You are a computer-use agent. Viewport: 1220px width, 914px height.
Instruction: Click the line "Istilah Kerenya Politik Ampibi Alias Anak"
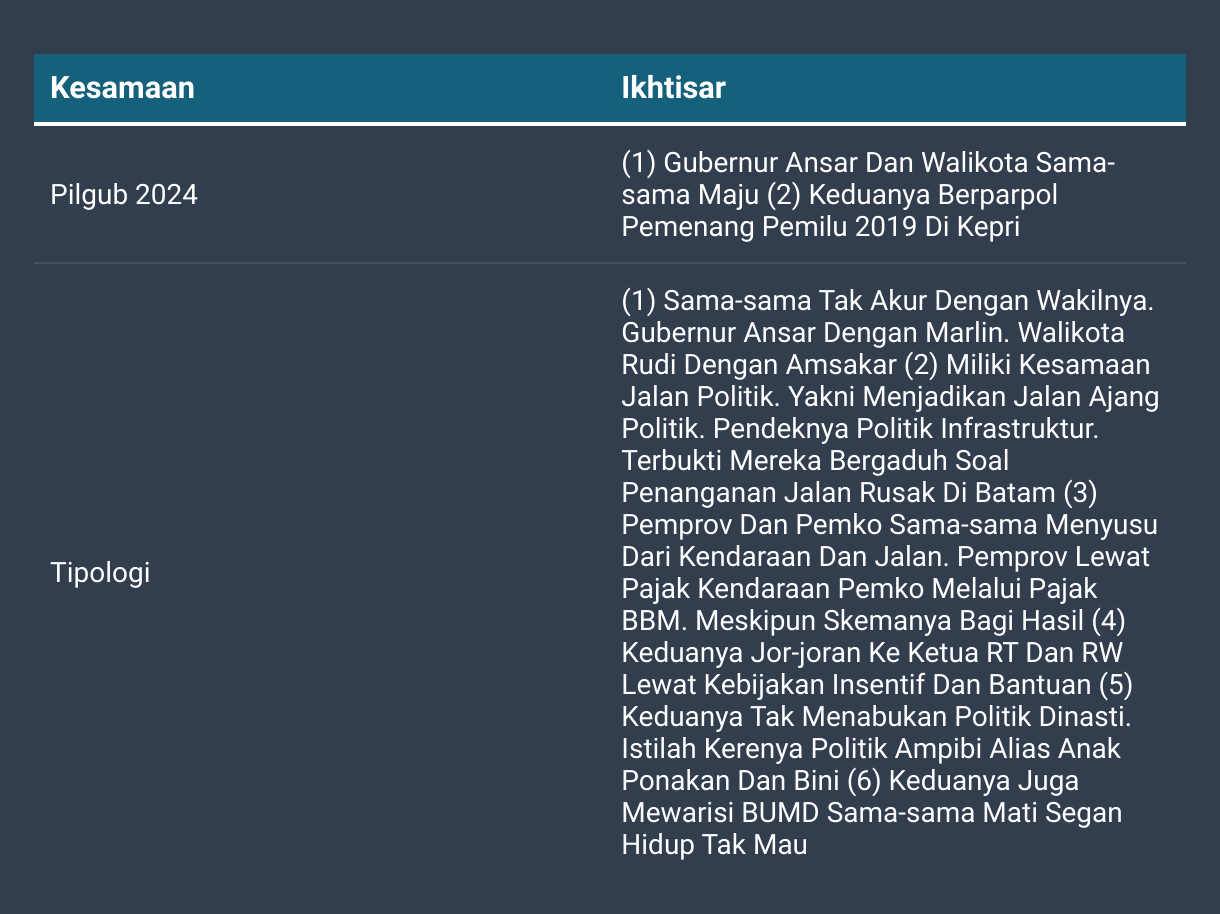(871, 748)
